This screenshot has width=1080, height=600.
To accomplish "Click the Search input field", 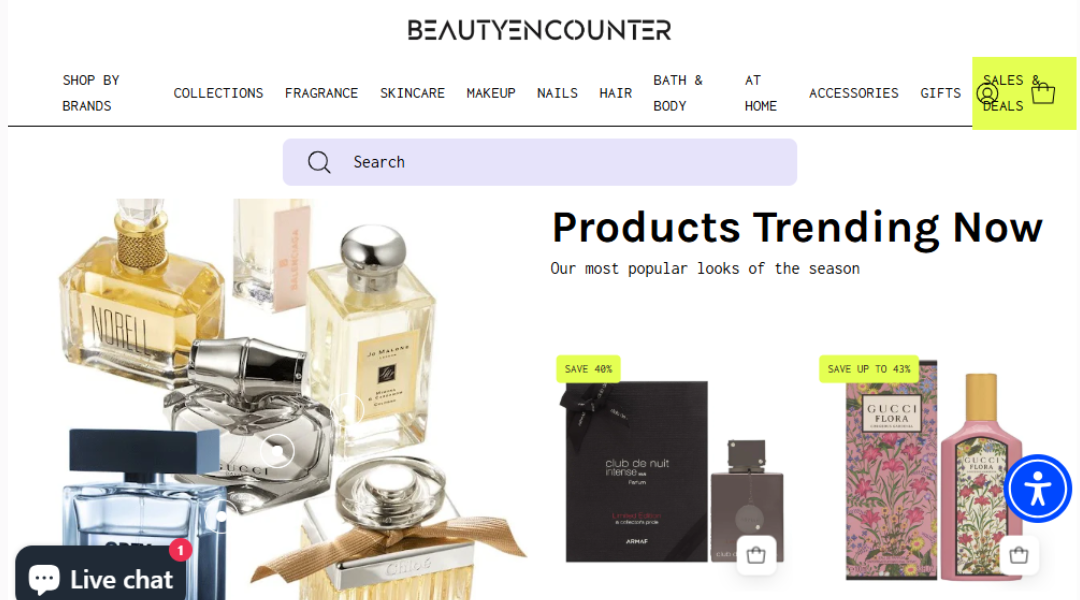I will click(539, 162).
